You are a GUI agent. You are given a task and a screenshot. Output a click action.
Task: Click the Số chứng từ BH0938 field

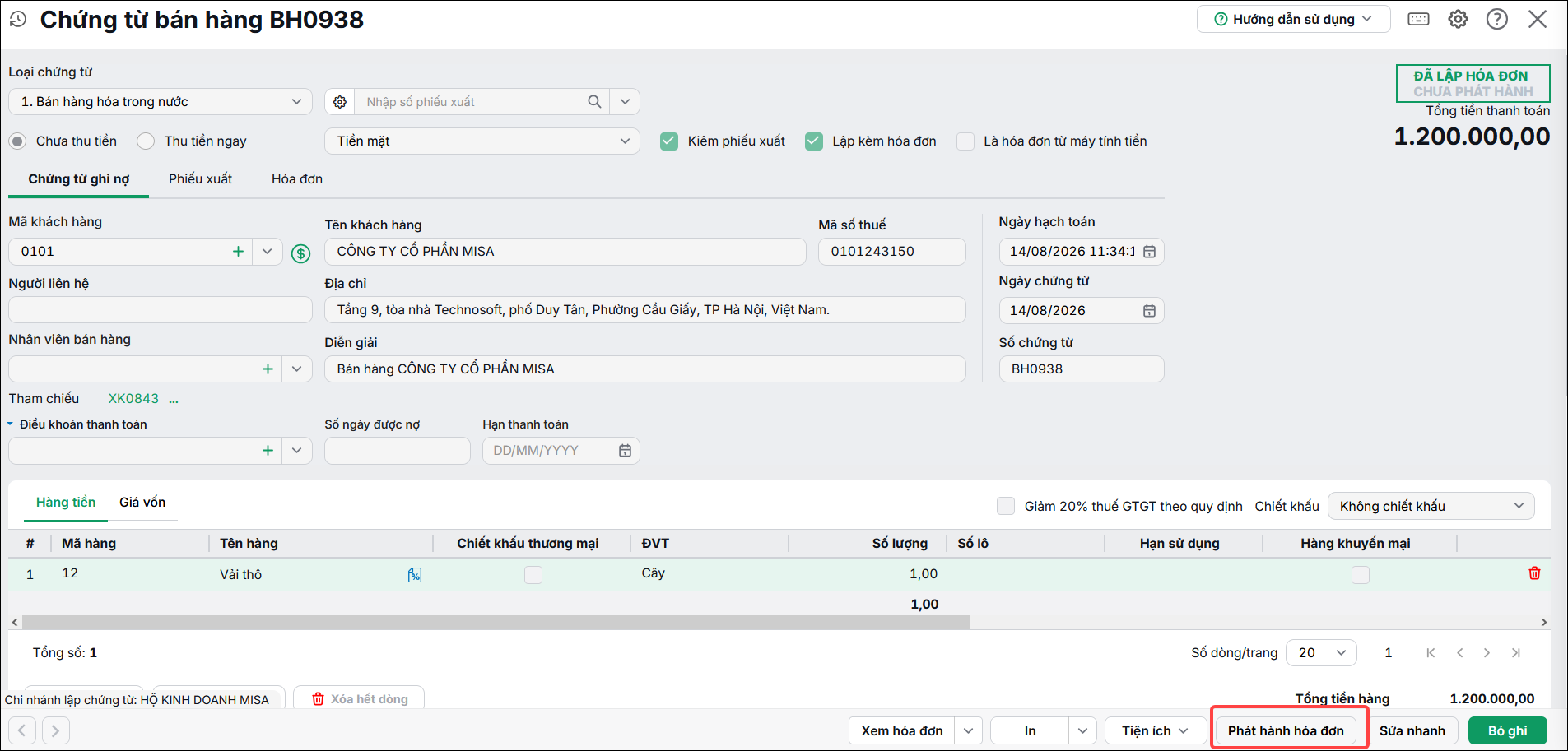(1082, 369)
